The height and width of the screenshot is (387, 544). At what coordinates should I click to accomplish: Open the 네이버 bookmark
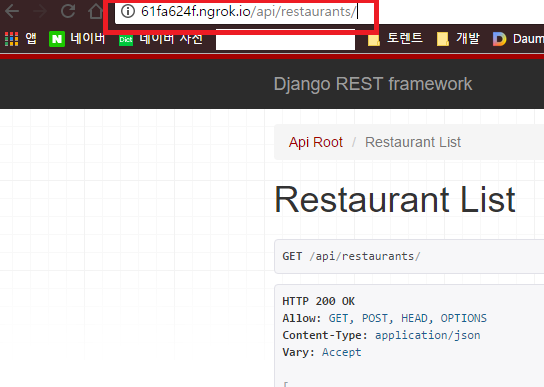tap(88, 38)
